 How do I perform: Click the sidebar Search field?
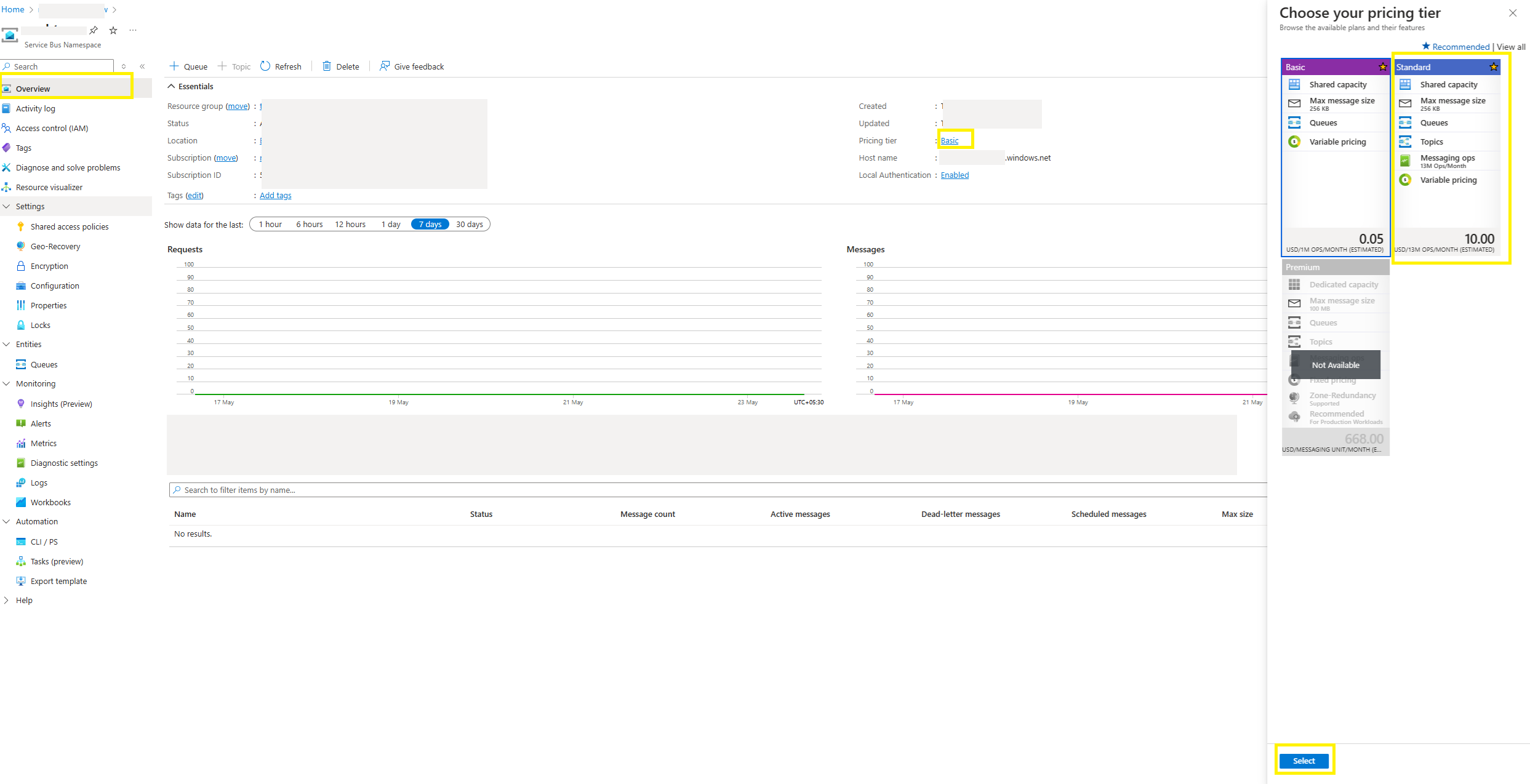coord(57,66)
